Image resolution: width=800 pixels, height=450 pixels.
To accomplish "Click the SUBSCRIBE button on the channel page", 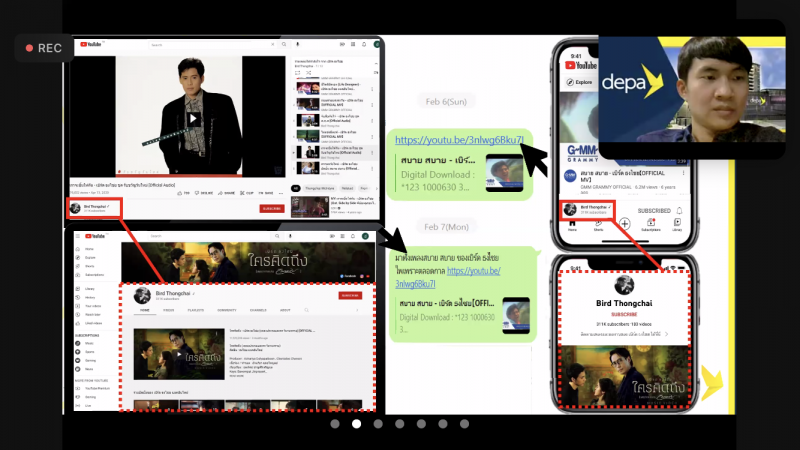I will coord(350,295).
